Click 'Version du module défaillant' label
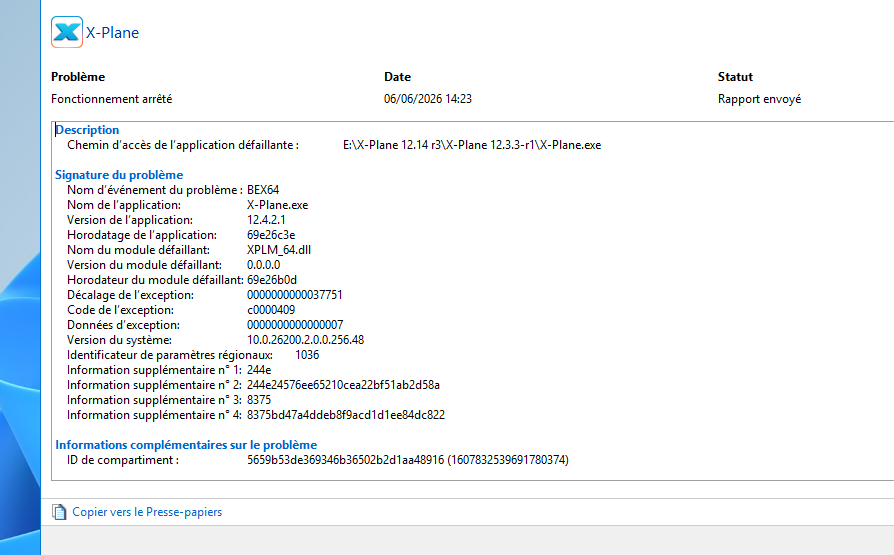 click(x=144, y=265)
